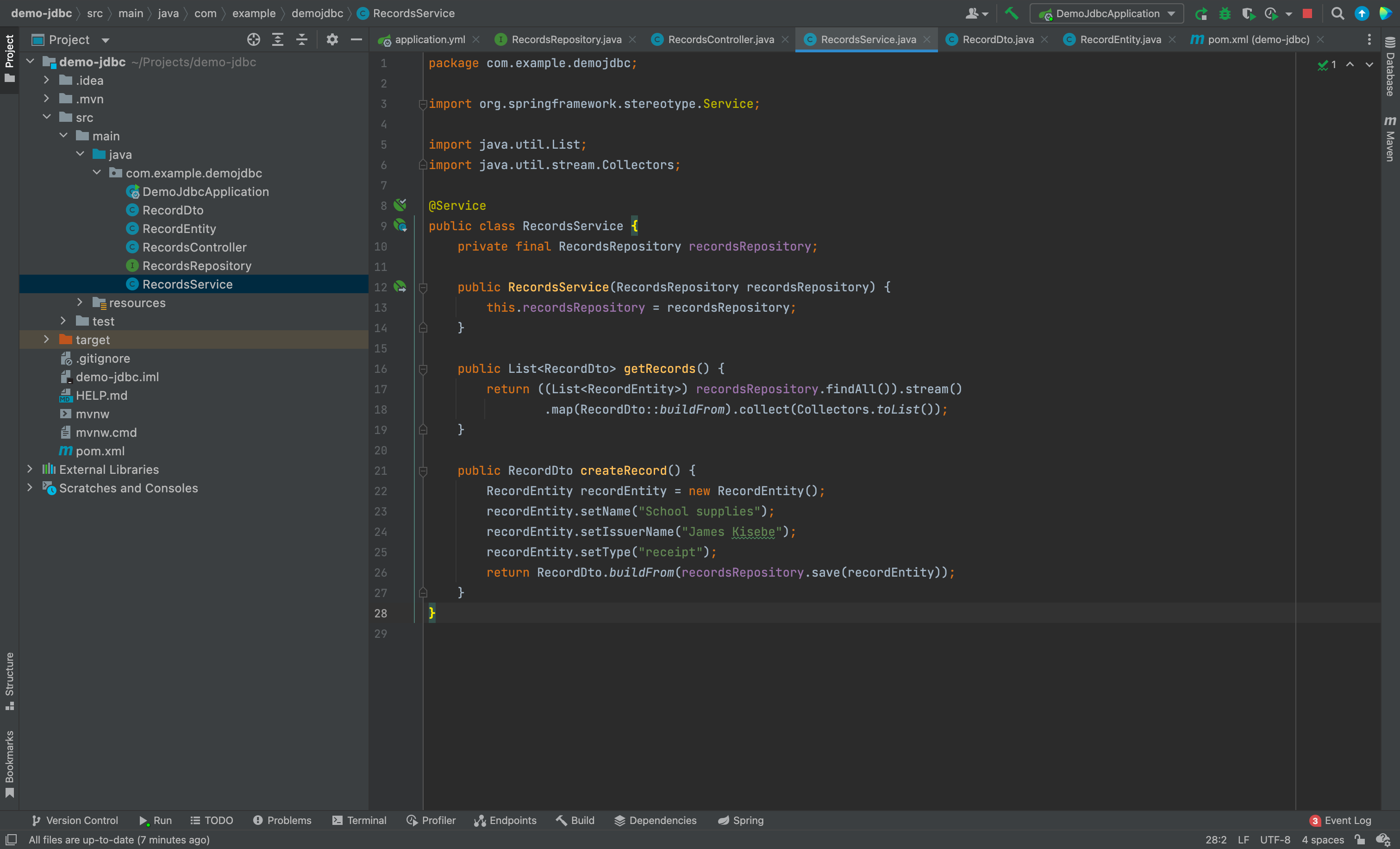Viewport: 1400px width, 849px height.
Task: Open the Version Control tool window
Action: pos(75,820)
